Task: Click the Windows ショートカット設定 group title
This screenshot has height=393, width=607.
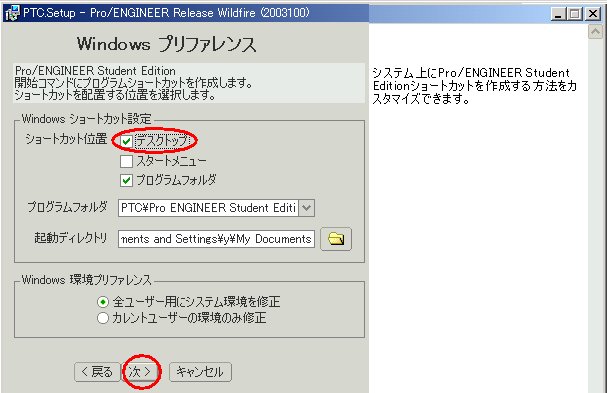Action: (86, 119)
